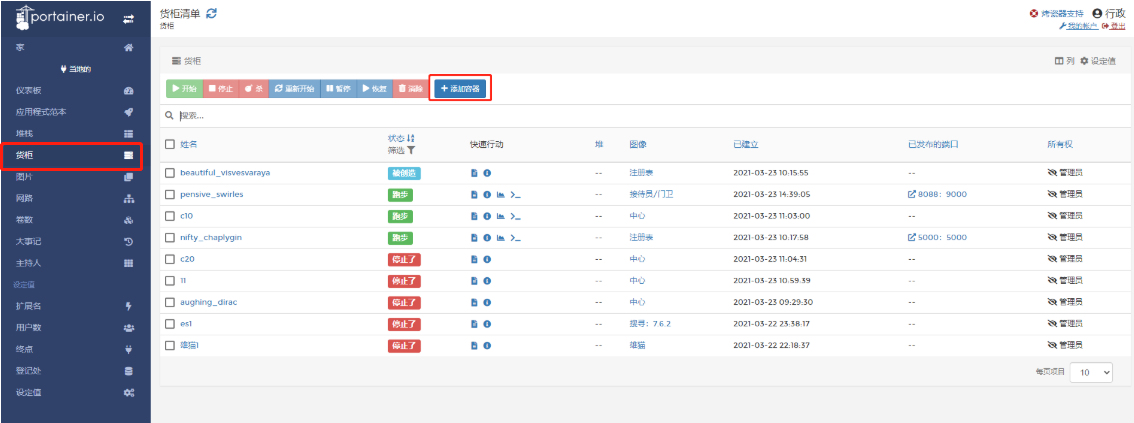Open logs icon for aughing_dirac
The image size is (1134, 423).
[x=474, y=302]
